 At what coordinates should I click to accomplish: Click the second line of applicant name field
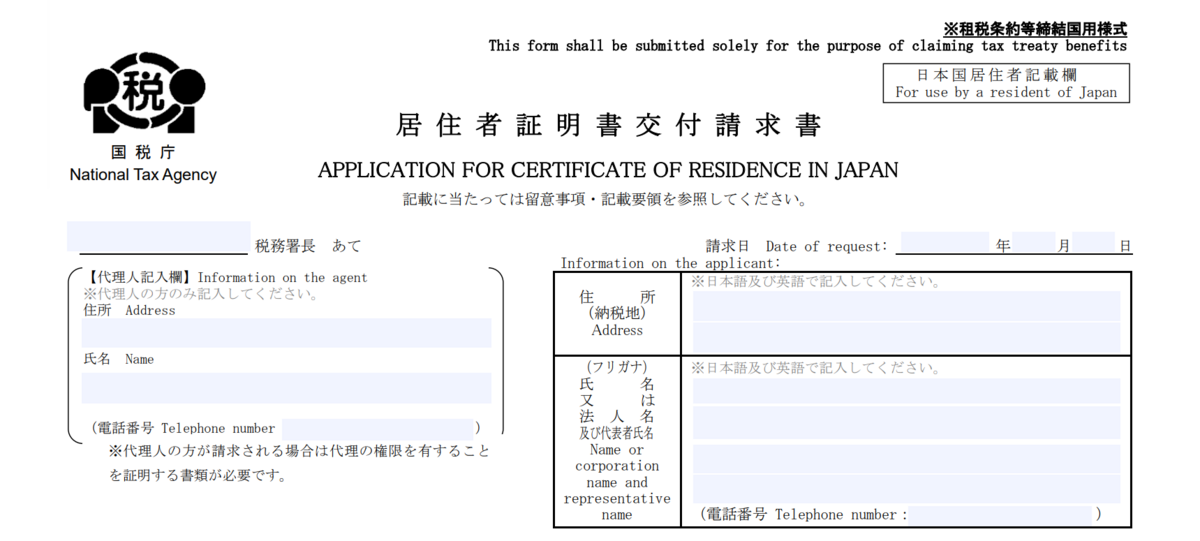pos(907,423)
